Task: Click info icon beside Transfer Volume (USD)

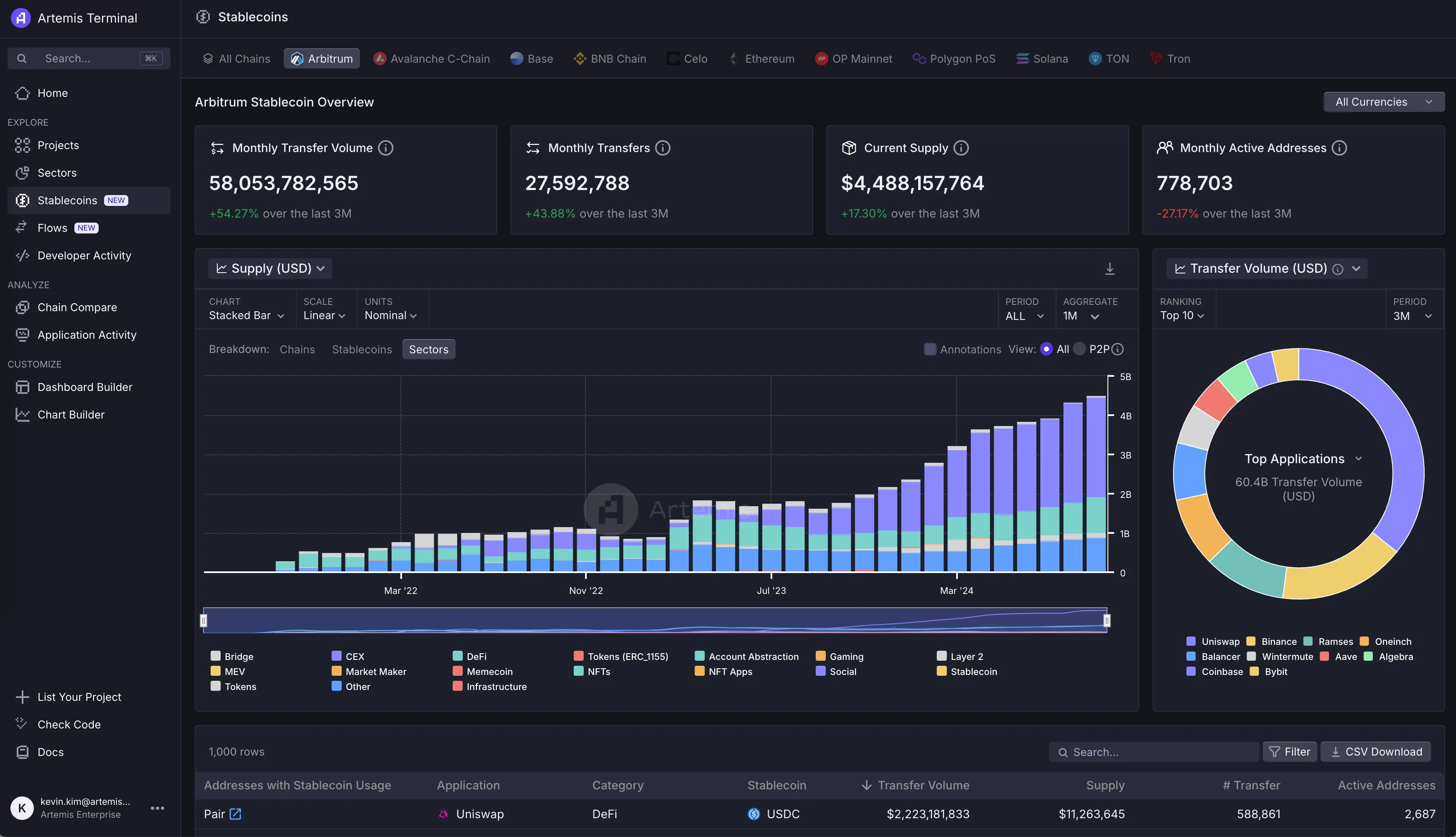Action: (1338, 269)
